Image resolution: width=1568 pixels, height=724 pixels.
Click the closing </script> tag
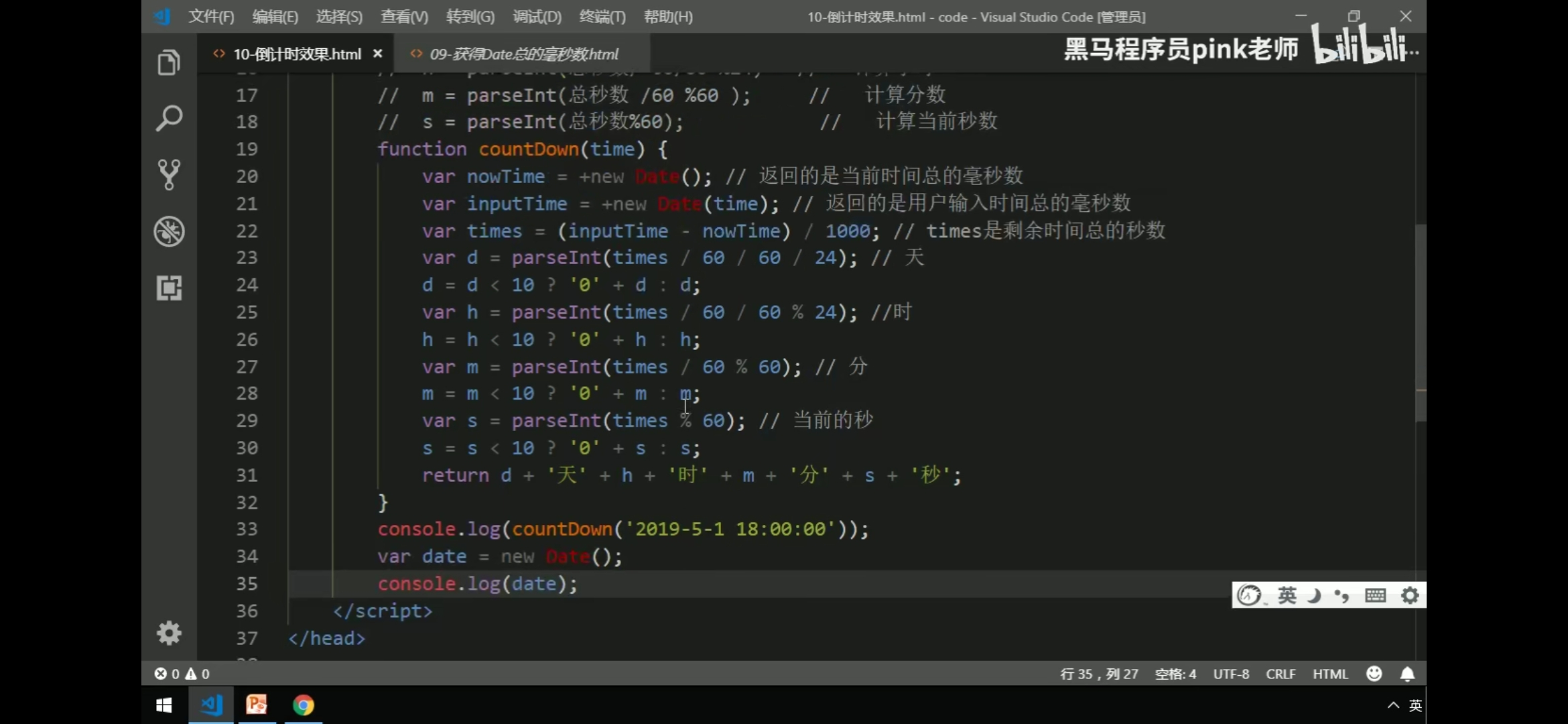(383, 611)
